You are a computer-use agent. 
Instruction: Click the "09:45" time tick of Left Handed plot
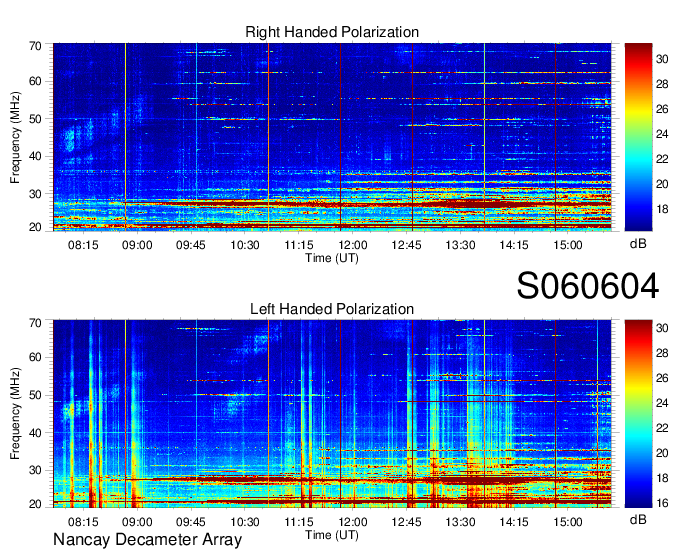[x=191, y=522]
